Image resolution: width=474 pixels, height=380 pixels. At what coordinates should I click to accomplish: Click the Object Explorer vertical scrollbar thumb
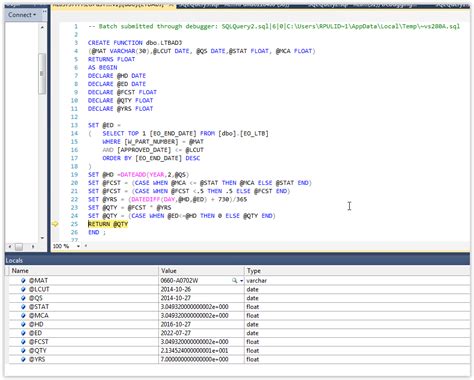[42, 73]
